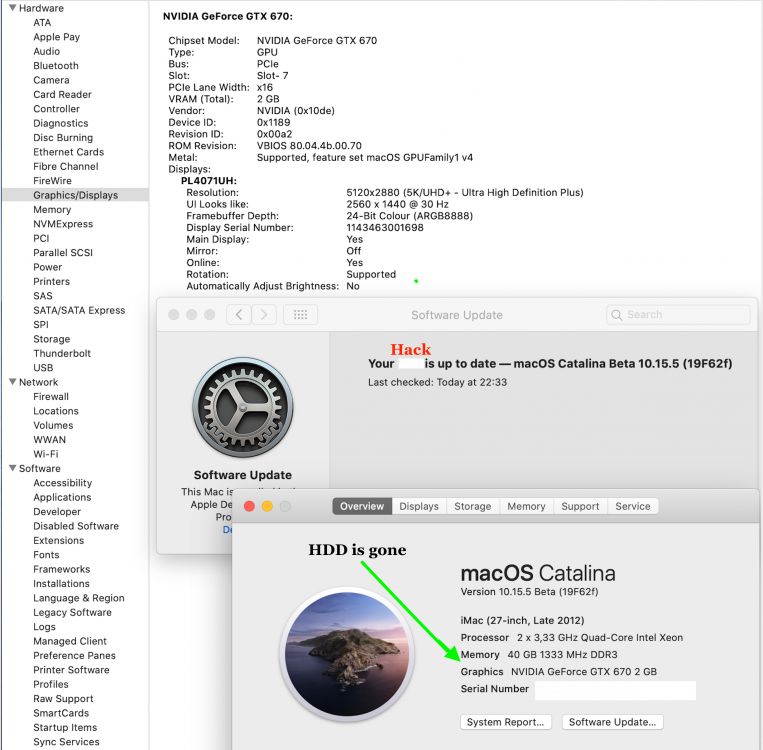This screenshot has width=763, height=750.
Task: Select Installations under Software
Action: 61,583
